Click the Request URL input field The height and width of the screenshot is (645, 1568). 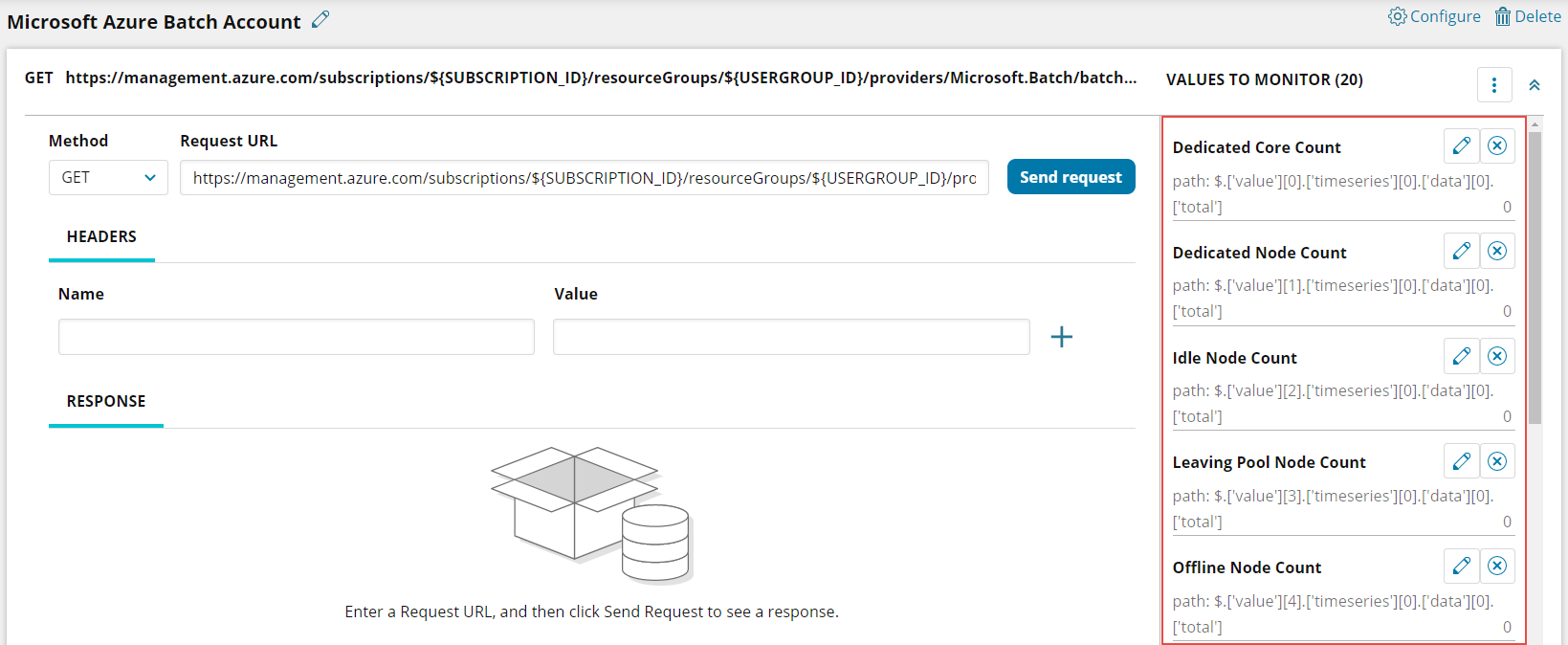[x=584, y=178]
